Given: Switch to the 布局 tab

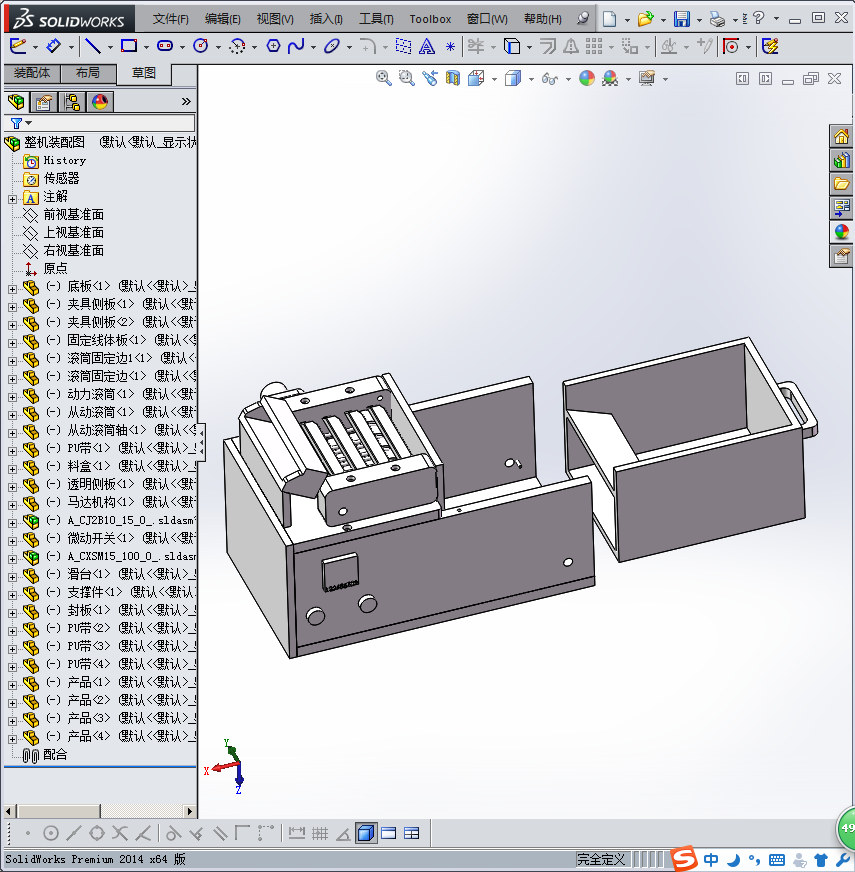Looking at the screenshot, I should point(88,73).
